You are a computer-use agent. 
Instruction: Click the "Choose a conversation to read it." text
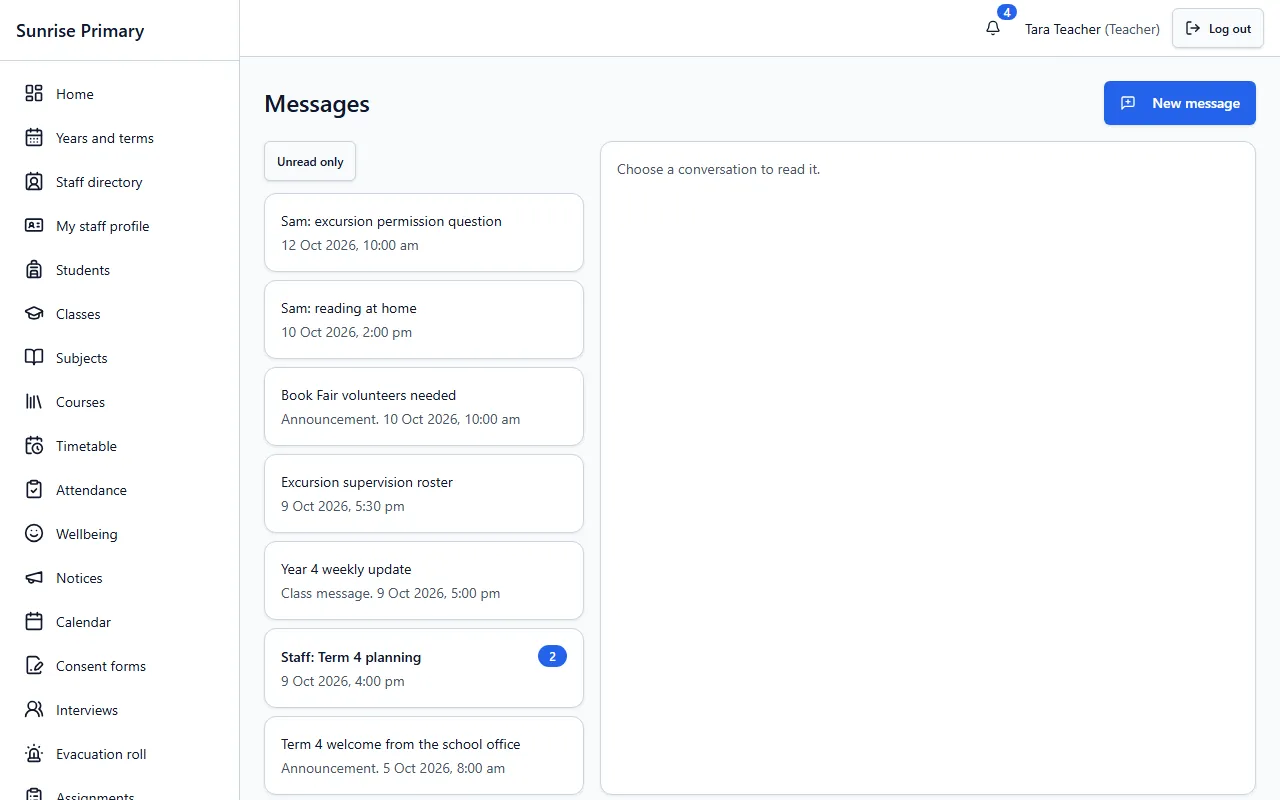pos(718,169)
